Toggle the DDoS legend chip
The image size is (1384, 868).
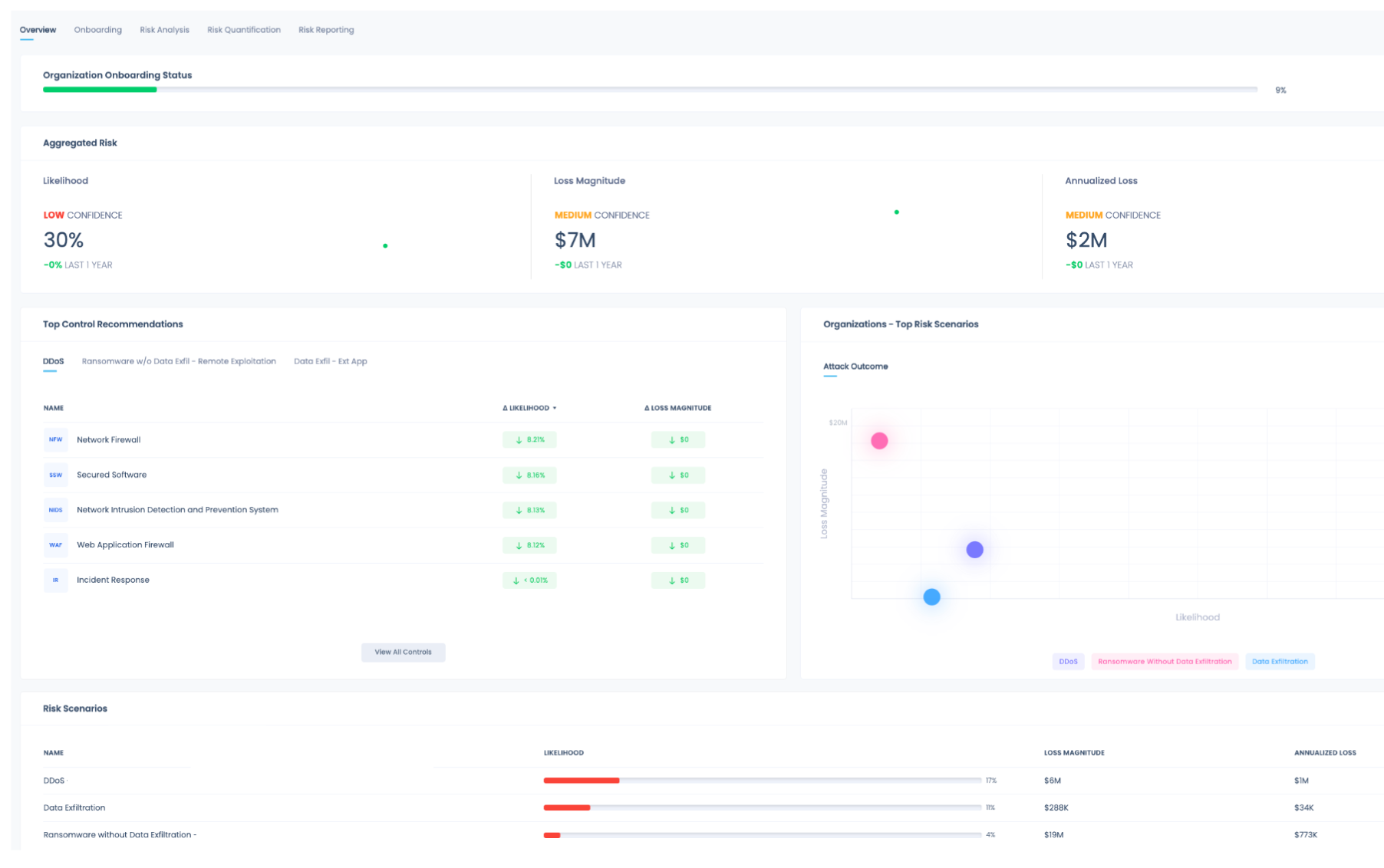click(x=1068, y=661)
